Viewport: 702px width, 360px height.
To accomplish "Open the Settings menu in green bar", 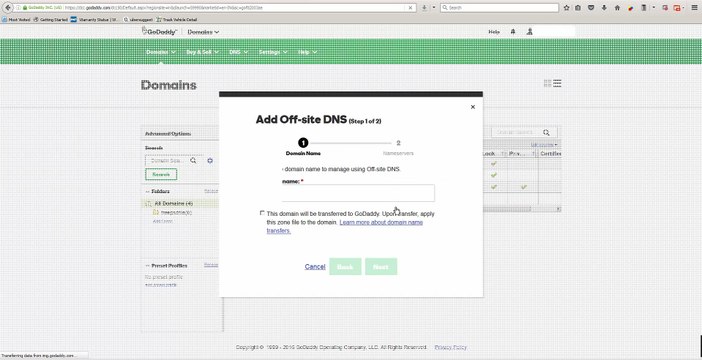I will [x=273, y=52].
